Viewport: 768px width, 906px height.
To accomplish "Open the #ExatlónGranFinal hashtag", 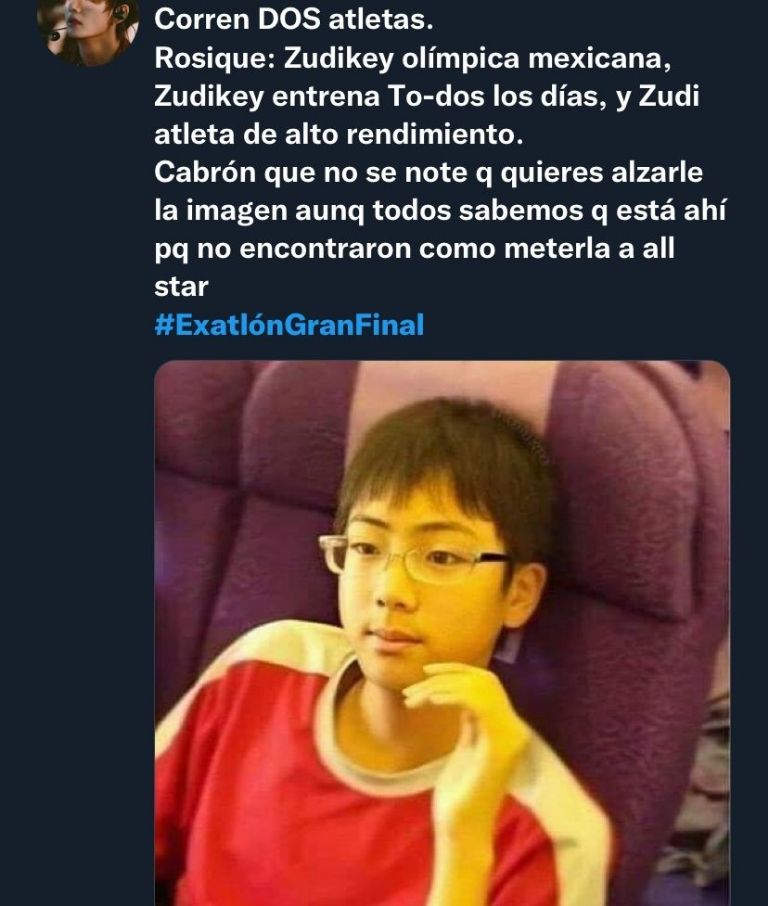I will click(x=290, y=325).
